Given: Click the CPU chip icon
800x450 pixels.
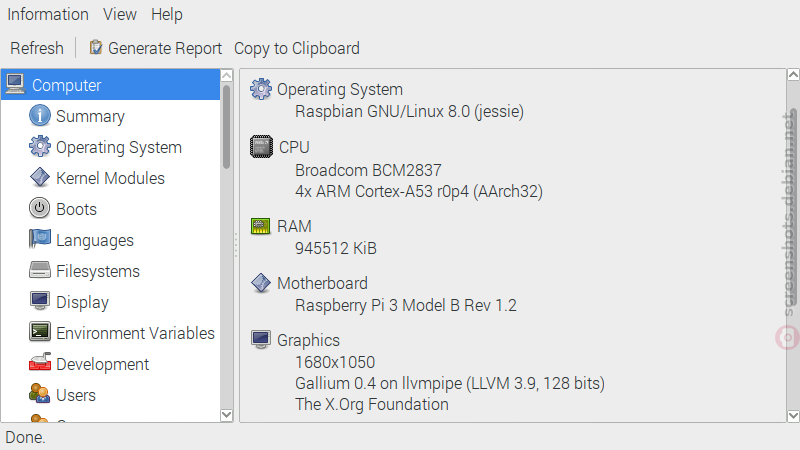Looking at the screenshot, I should [261, 147].
